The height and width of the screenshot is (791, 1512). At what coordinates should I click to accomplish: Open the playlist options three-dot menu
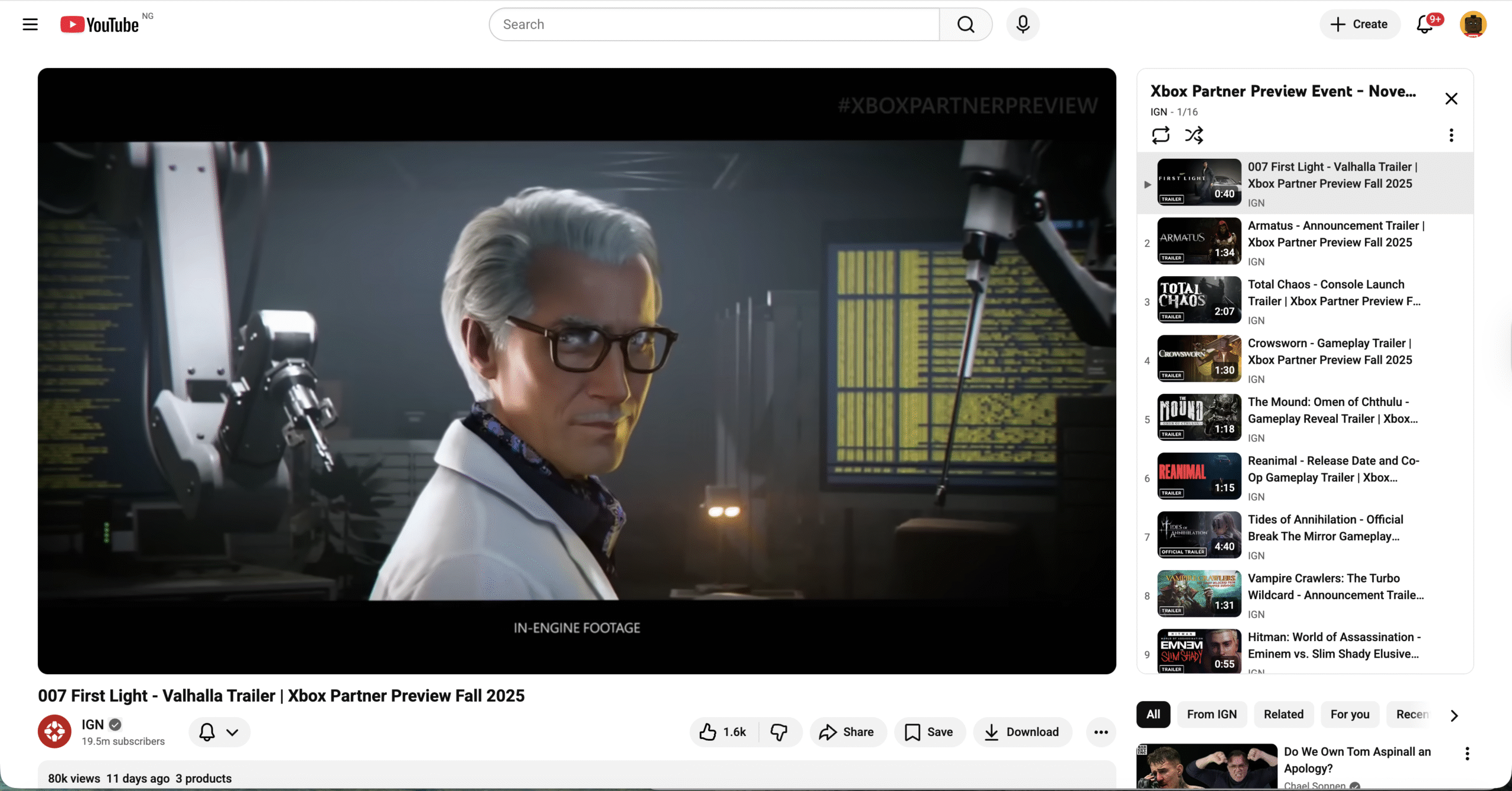pyautogui.click(x=1451, y=135)
